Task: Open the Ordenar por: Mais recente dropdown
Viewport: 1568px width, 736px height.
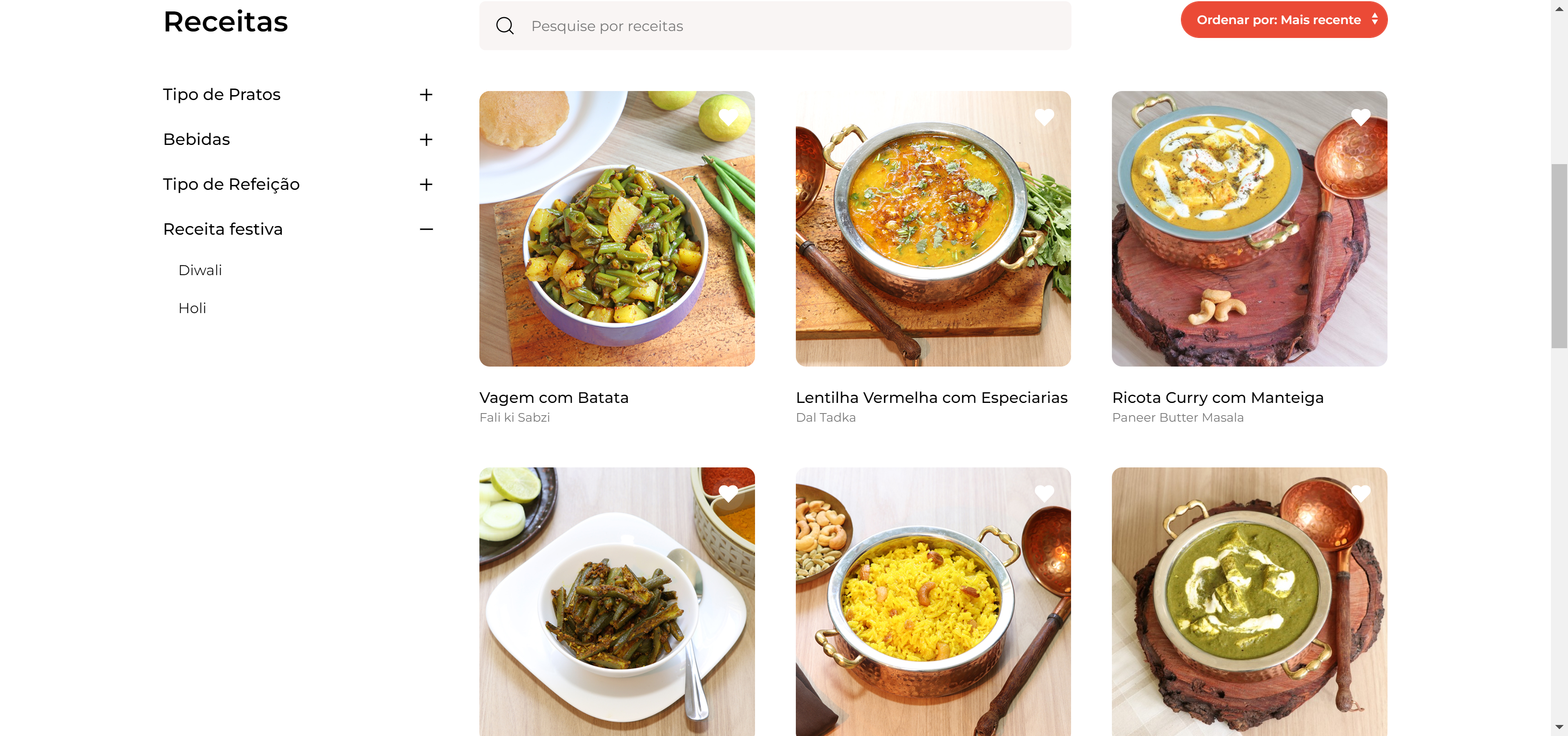Action: click(x=1283, y=20)
